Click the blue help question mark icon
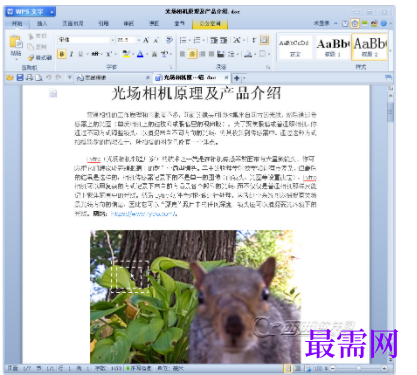Viewport: 417px width, 375px height. (383, 23)
